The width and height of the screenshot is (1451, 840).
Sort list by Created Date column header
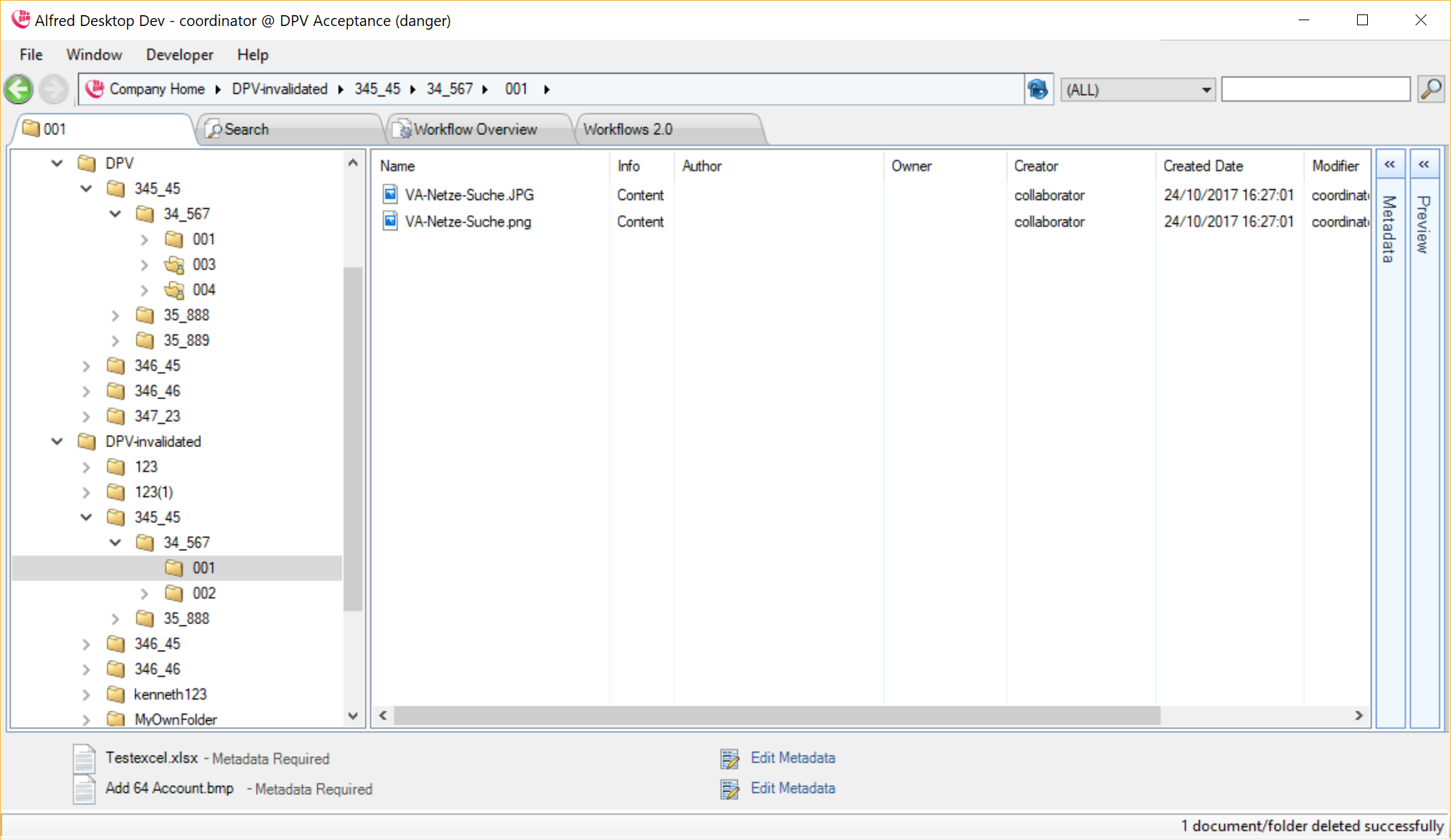1203,166
